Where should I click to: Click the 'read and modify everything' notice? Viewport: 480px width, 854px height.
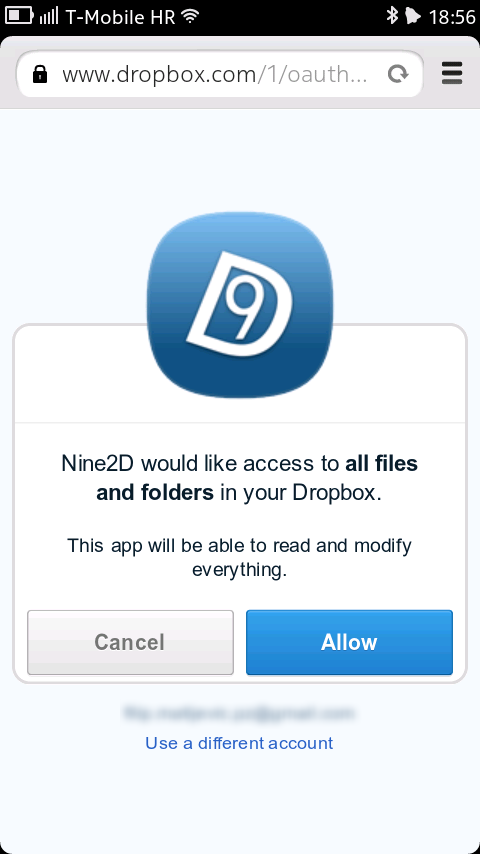click(x=239, y=557)
